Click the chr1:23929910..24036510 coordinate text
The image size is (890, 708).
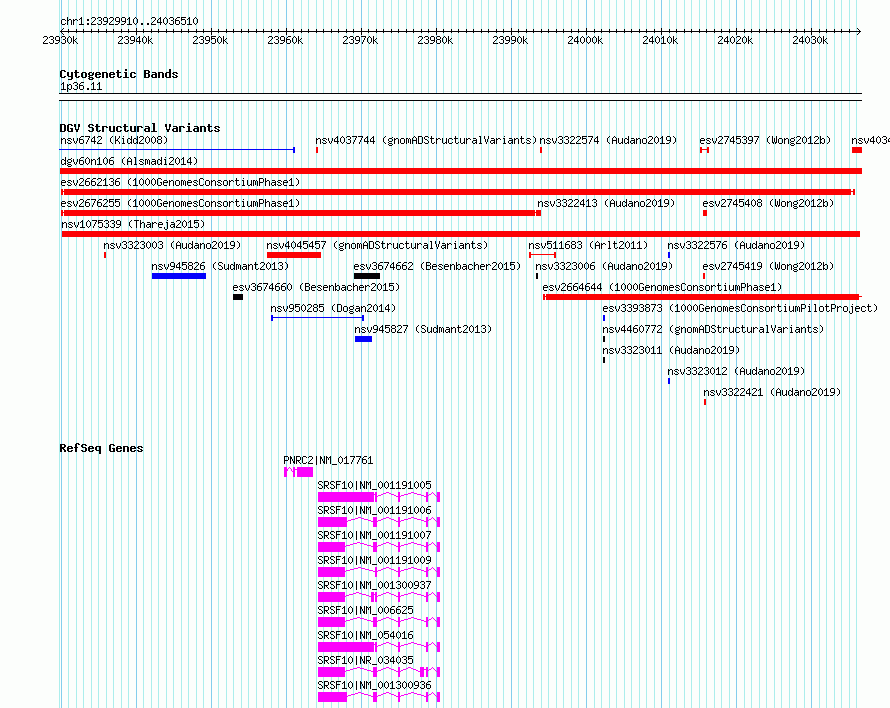(129, 22)
